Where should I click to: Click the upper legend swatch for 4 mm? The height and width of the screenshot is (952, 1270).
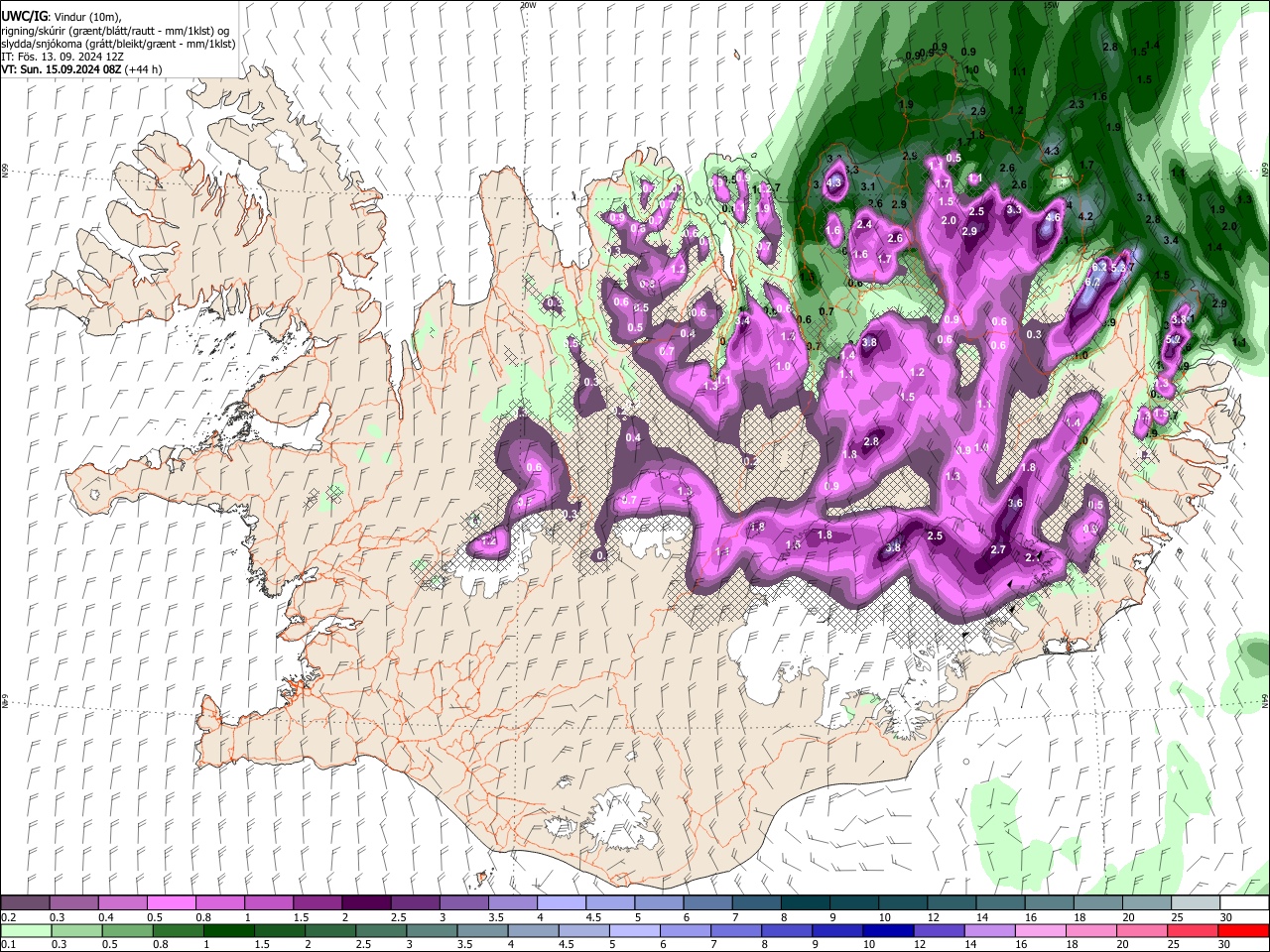(x=561, y=903)
